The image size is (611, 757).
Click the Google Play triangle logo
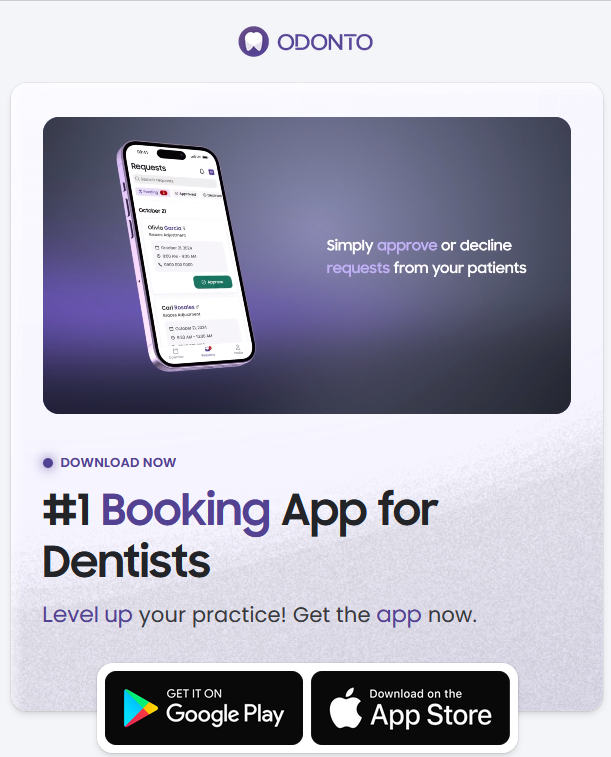(139, 708)
